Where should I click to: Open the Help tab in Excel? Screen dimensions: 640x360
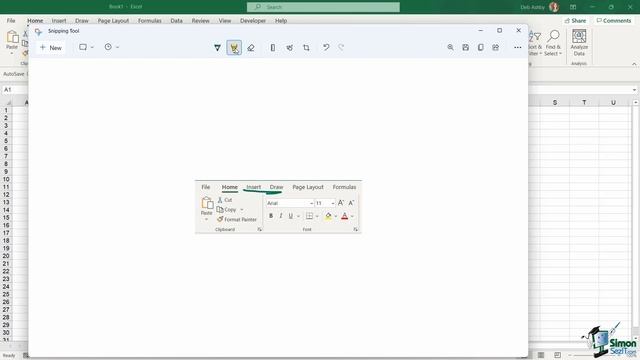(x=281, y=20)
